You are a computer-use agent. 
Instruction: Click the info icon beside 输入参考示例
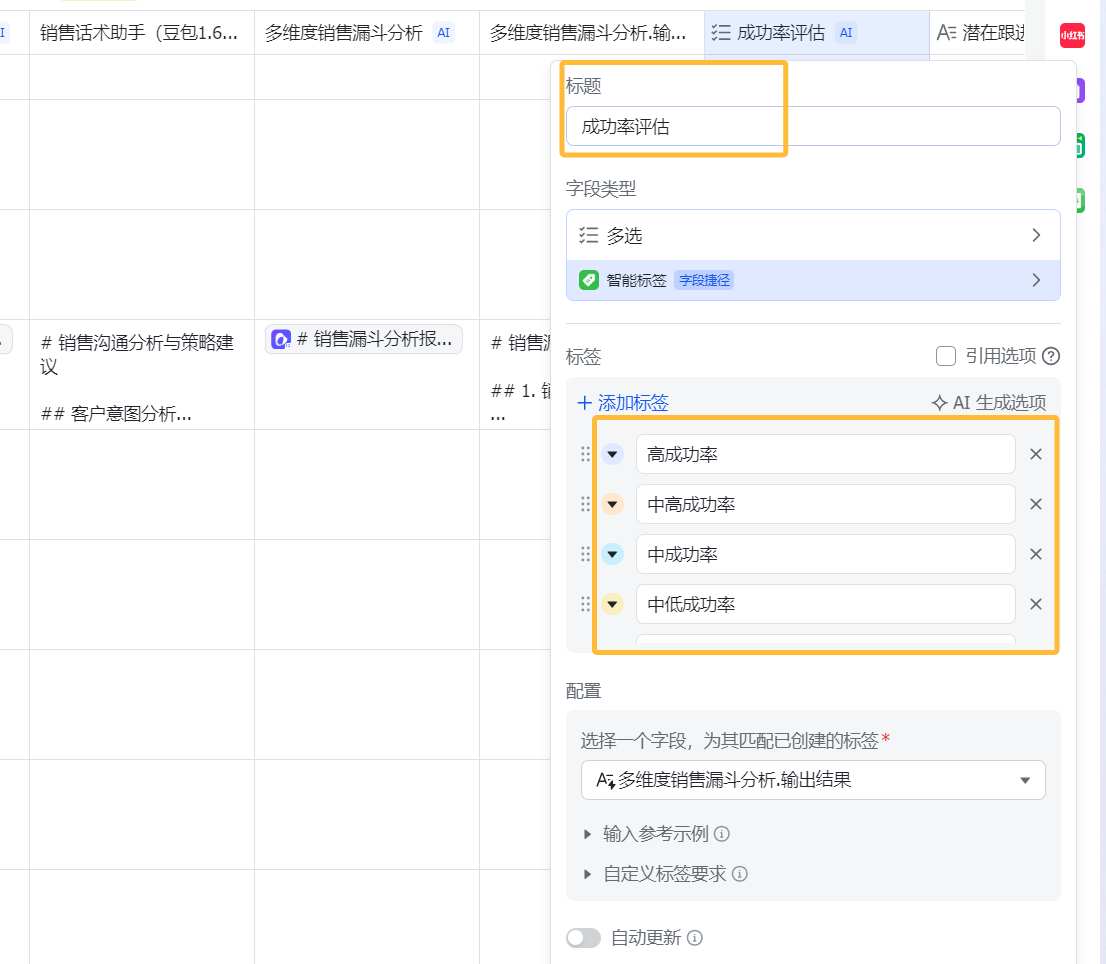click(x=722, y=834)
